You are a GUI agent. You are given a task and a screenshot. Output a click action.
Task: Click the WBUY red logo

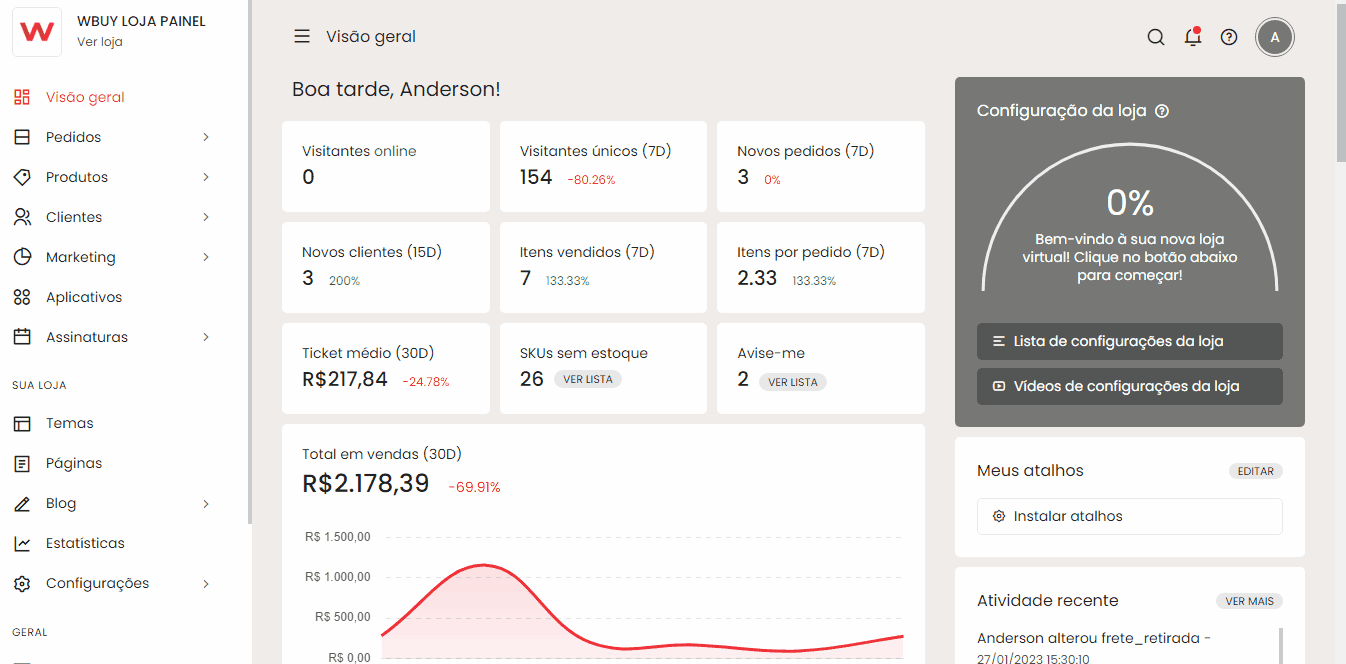coord(37,32)
